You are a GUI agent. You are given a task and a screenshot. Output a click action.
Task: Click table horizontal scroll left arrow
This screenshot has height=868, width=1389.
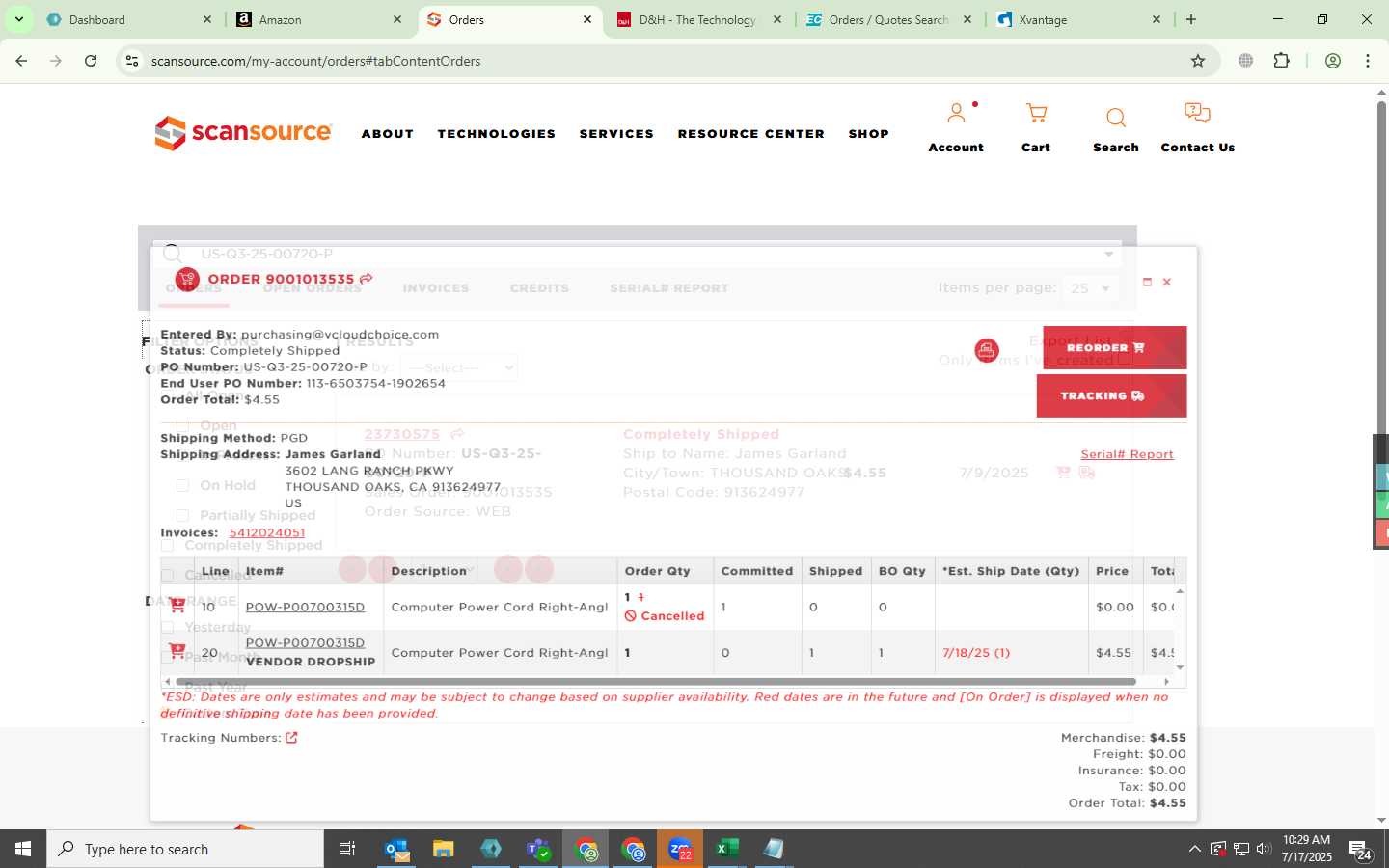(x=168, y=681)
